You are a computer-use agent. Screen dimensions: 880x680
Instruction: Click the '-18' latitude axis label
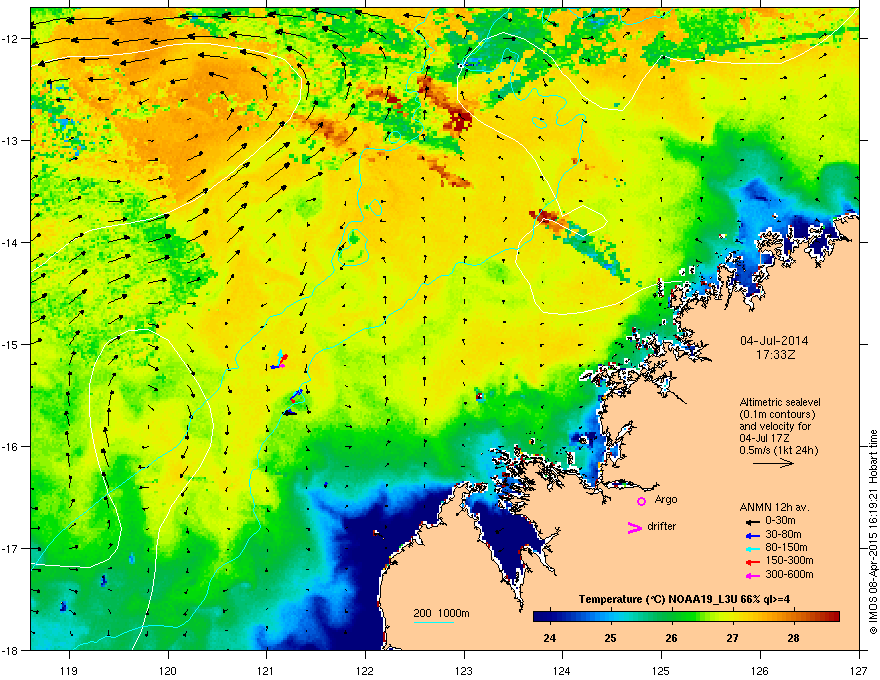[x=10, y=650]
